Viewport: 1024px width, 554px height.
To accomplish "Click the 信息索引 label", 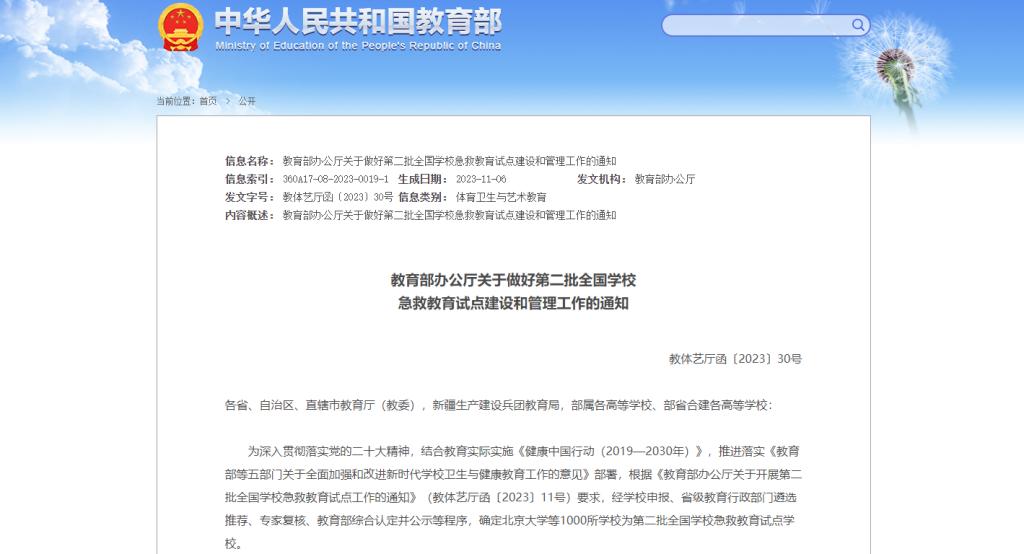I will 249,179.
